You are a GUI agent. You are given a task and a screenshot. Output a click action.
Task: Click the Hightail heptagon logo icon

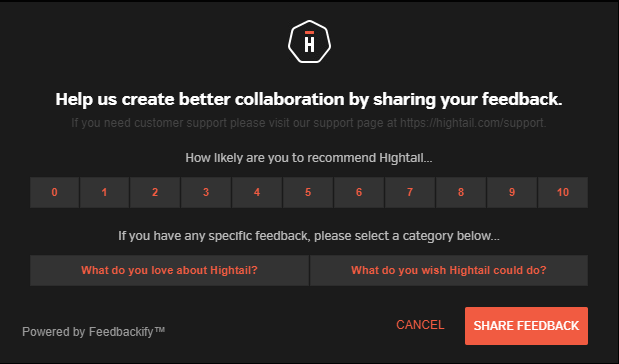[x=309, y=42]
